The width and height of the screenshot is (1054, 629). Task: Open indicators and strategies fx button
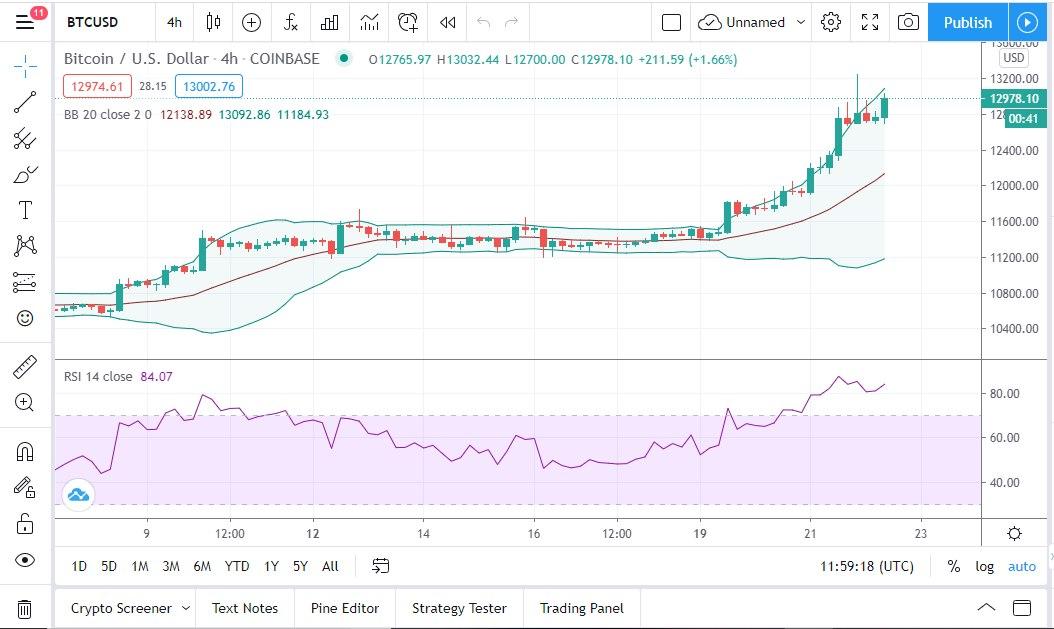click(290, 22)
